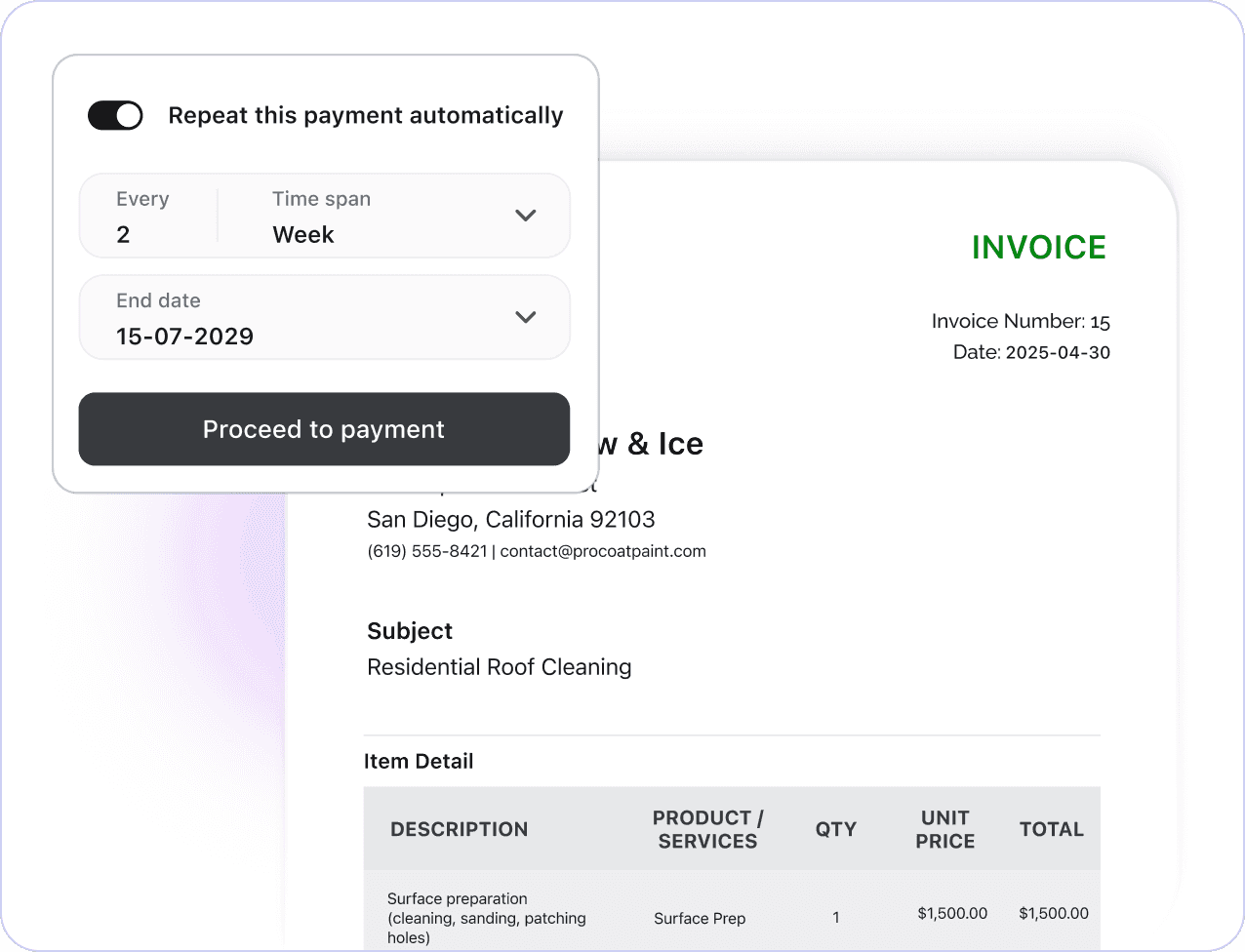Viewport: 1245px width, 952px height.
Task: Click the green INVOICE heading
Action: [x=1038, y=247]
